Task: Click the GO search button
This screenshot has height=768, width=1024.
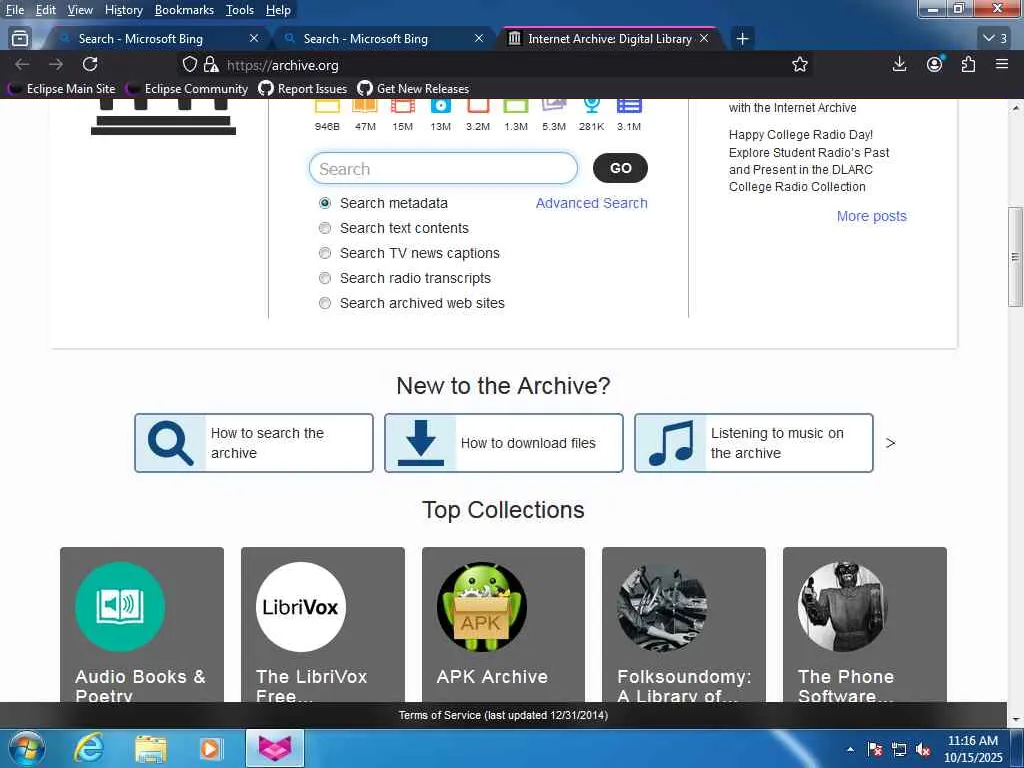Action: click(620, 168)
